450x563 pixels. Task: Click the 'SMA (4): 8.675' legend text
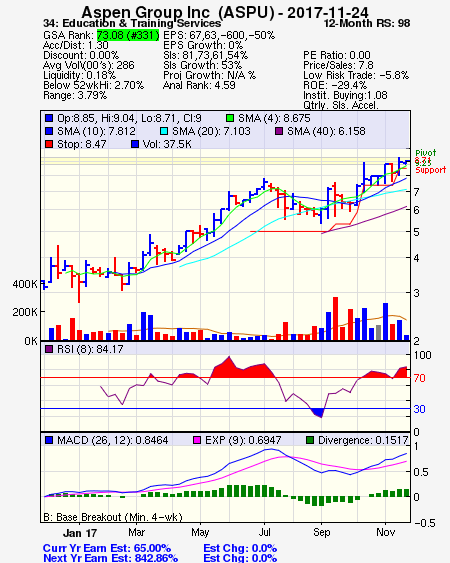(x=274, y=118)
